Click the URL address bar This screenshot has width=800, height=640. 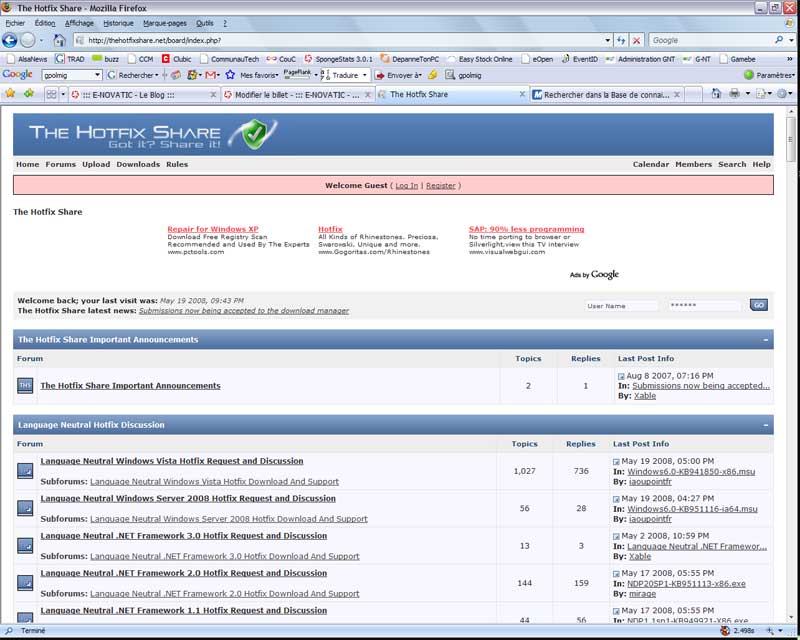[342, 40]
